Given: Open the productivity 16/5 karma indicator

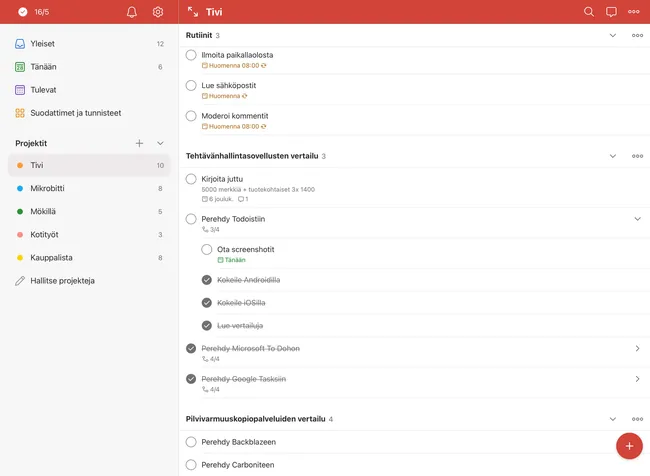Looking at the screenshot, I should (x=34, y=12).
